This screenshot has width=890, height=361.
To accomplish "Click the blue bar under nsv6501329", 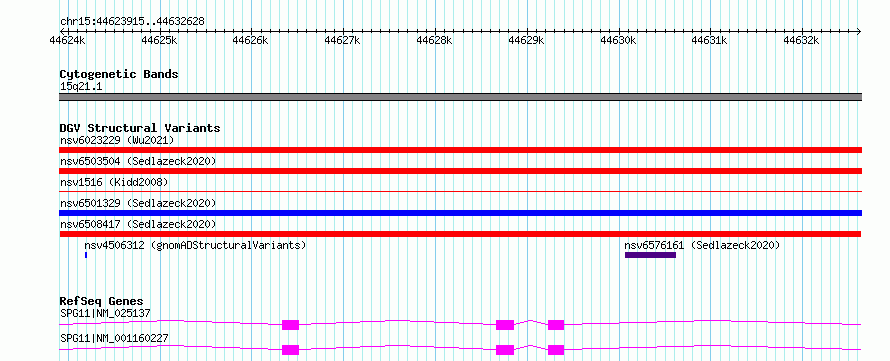I will tap(460, 213).
